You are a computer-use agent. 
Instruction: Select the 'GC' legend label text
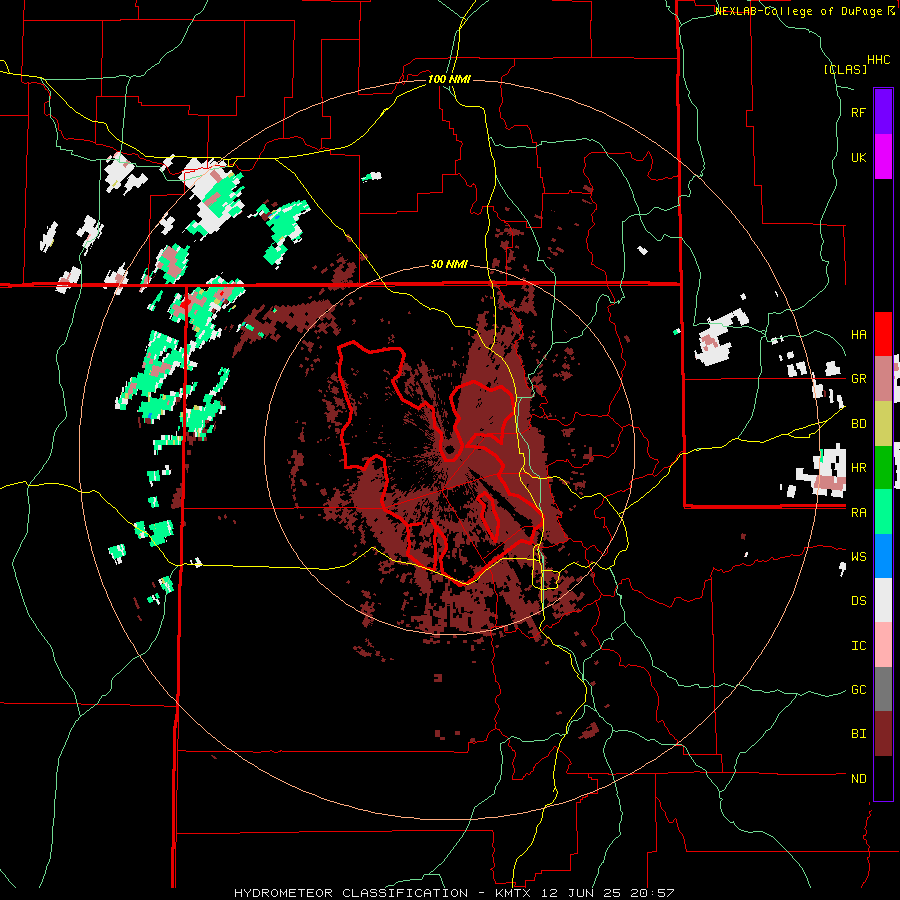pyautogui.click(x=858, y=690)
